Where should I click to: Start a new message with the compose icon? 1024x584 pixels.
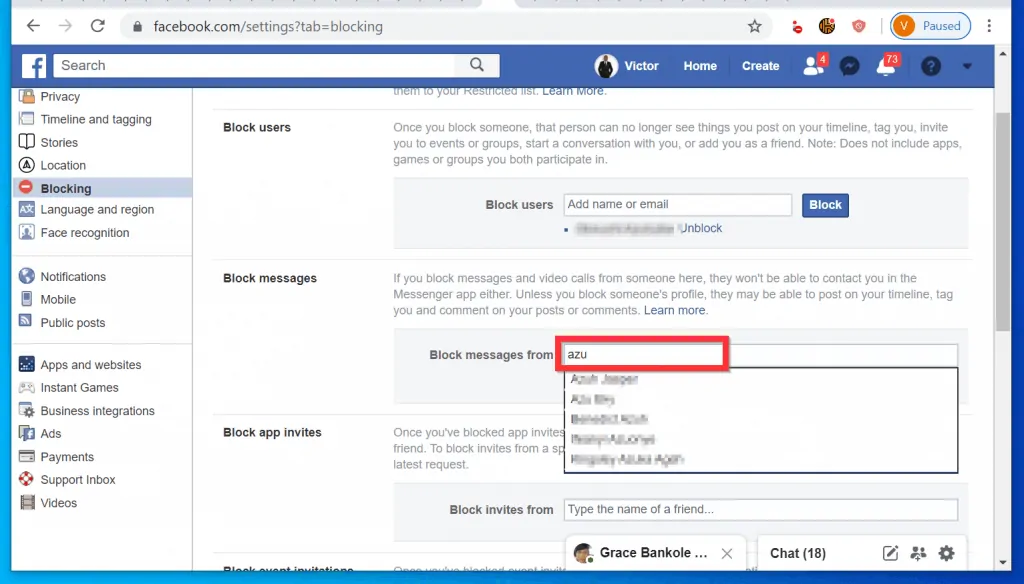pyautogui.click(x=890, y=552)
